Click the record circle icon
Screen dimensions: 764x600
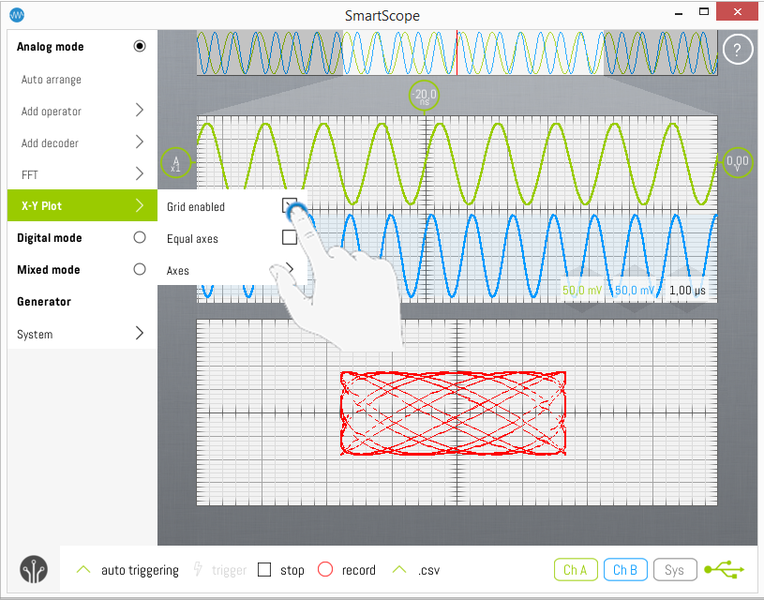(x=324, y=570)
